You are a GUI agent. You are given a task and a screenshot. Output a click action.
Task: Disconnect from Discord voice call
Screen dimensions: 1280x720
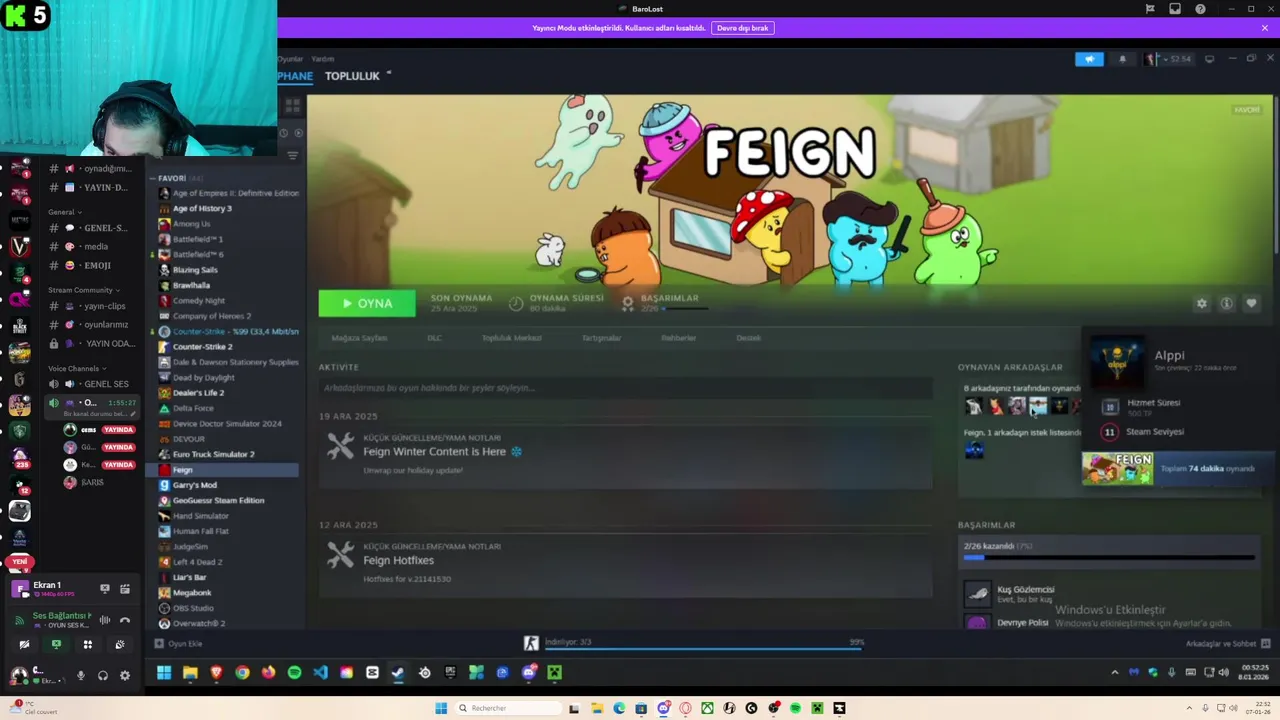125,620
